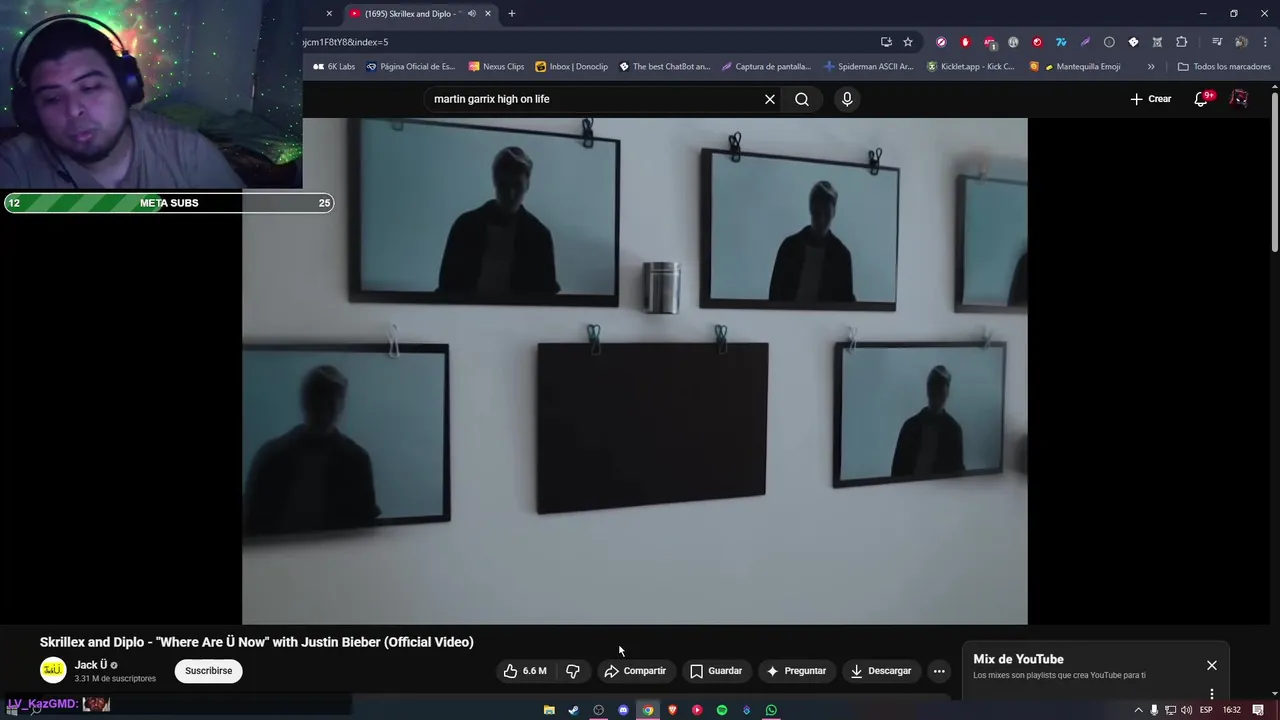Click Compartir to share video

coord(635,671)
